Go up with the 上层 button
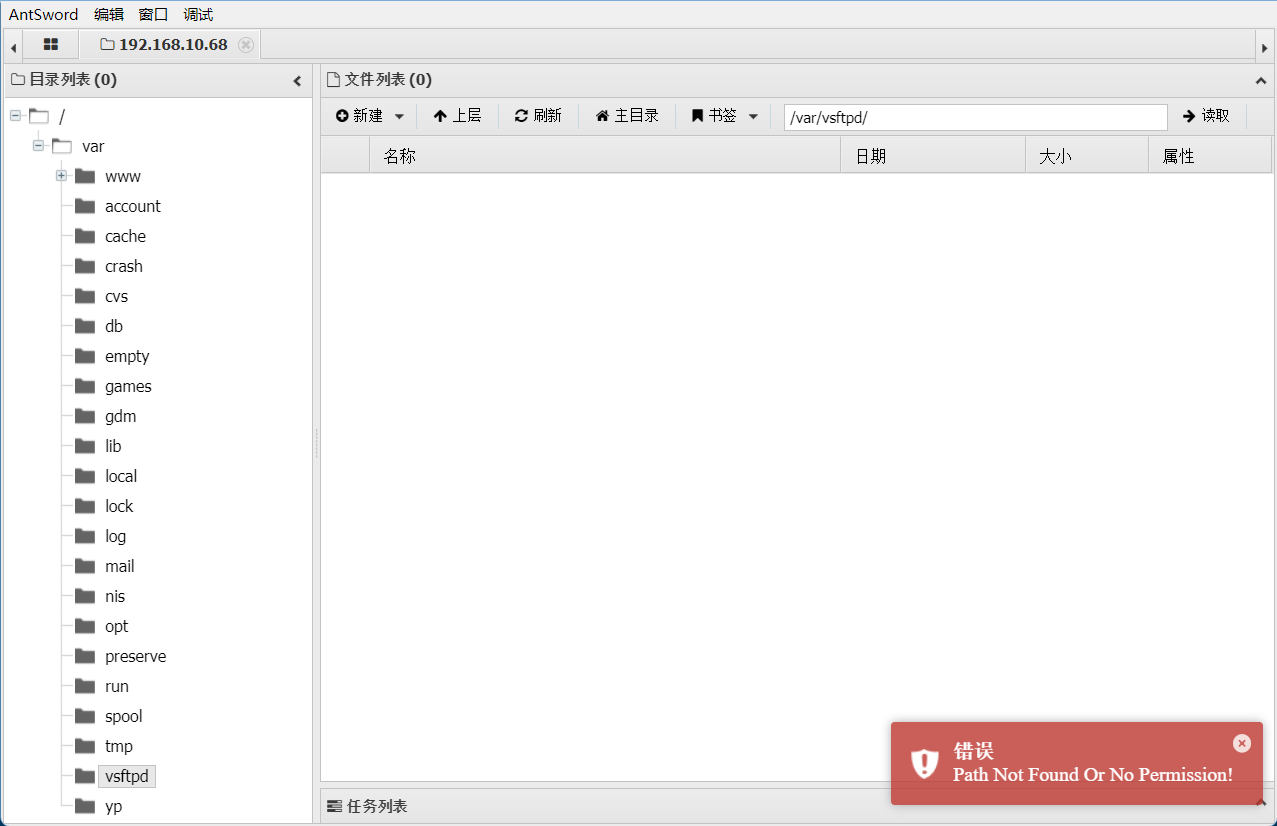This screenshot has width=1277, height=826. (457, 116)
